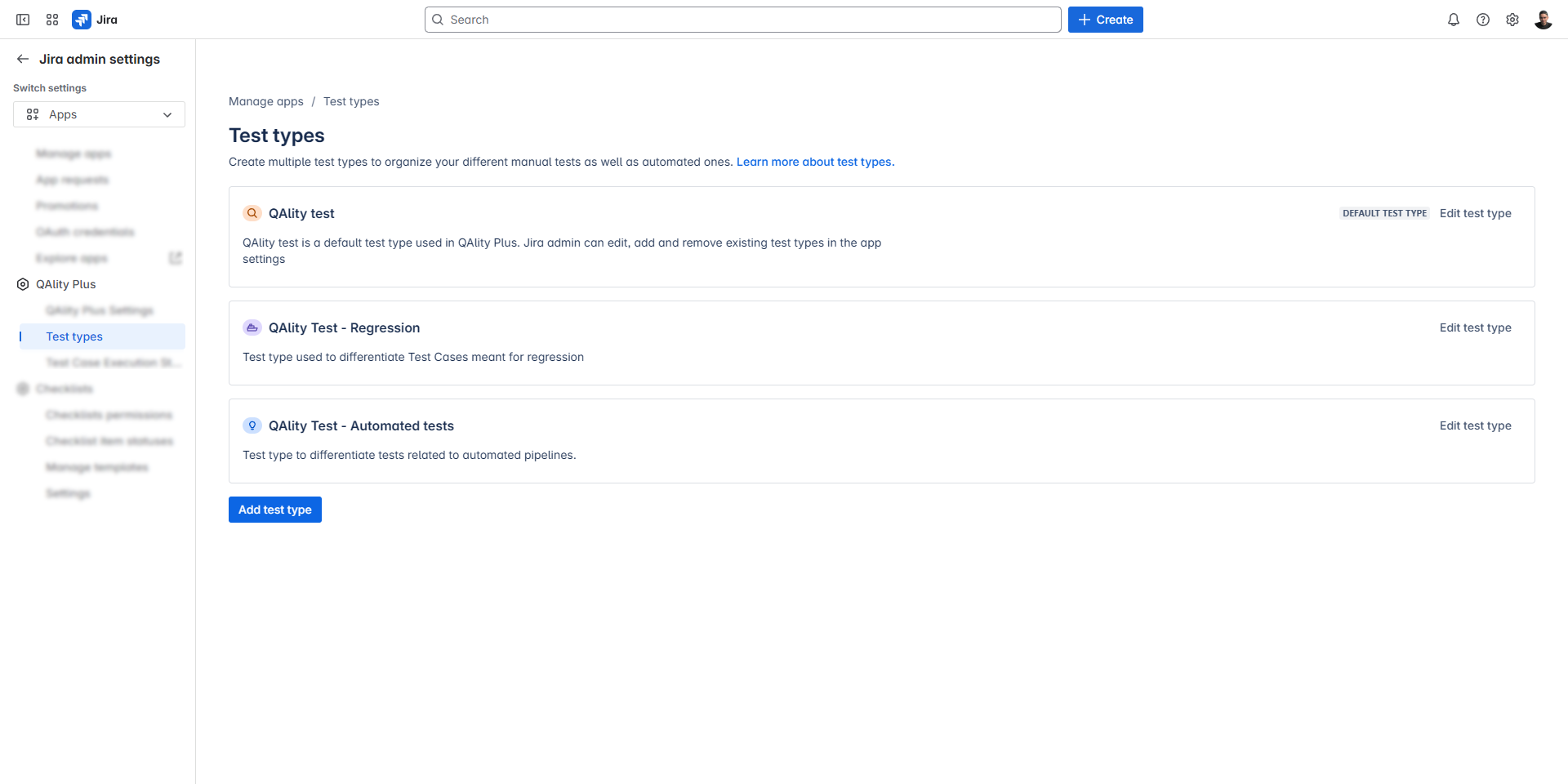
Task: Select Test types in the sidebar
Action: pos(102,336)
